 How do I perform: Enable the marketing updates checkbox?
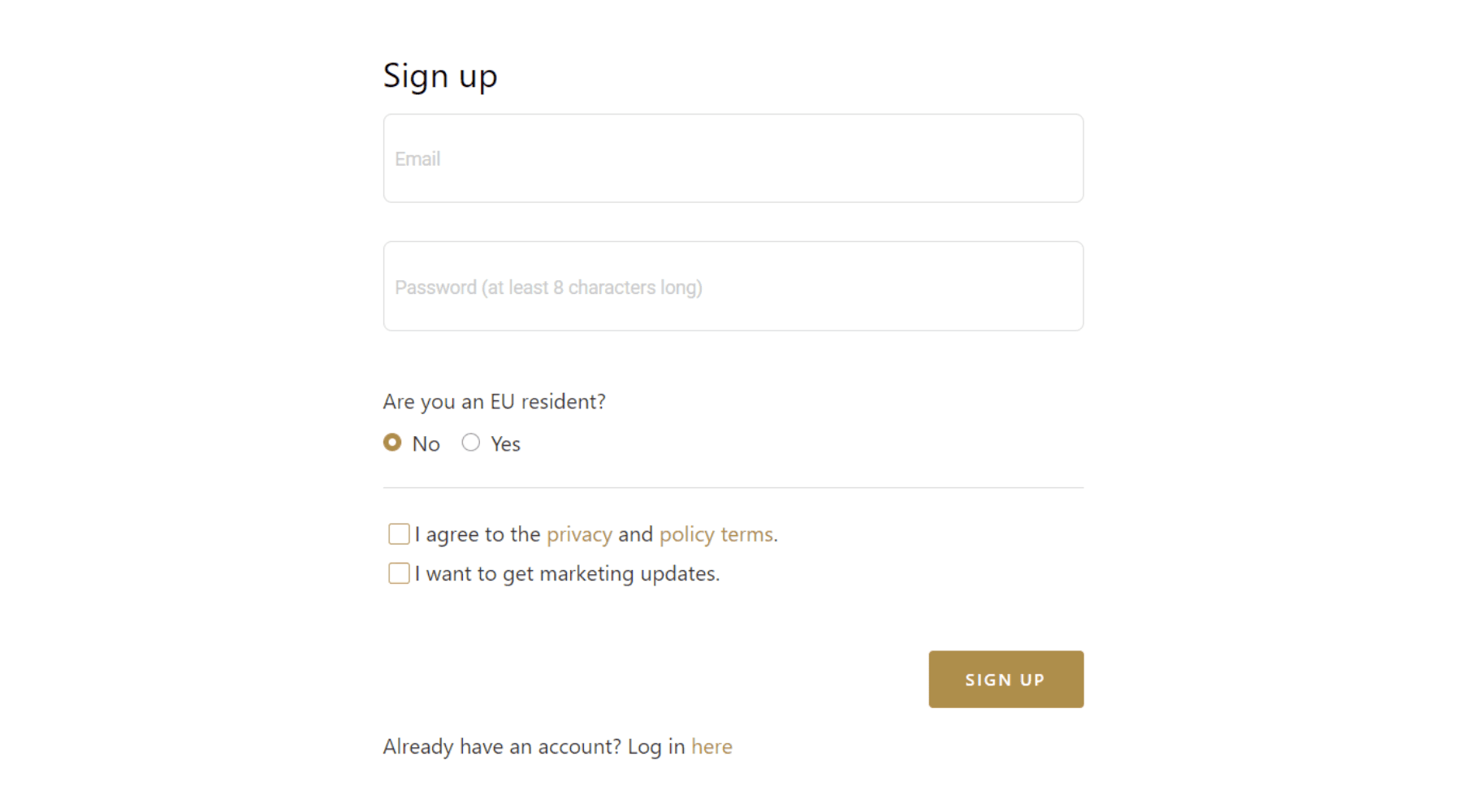tap(399, 573)
